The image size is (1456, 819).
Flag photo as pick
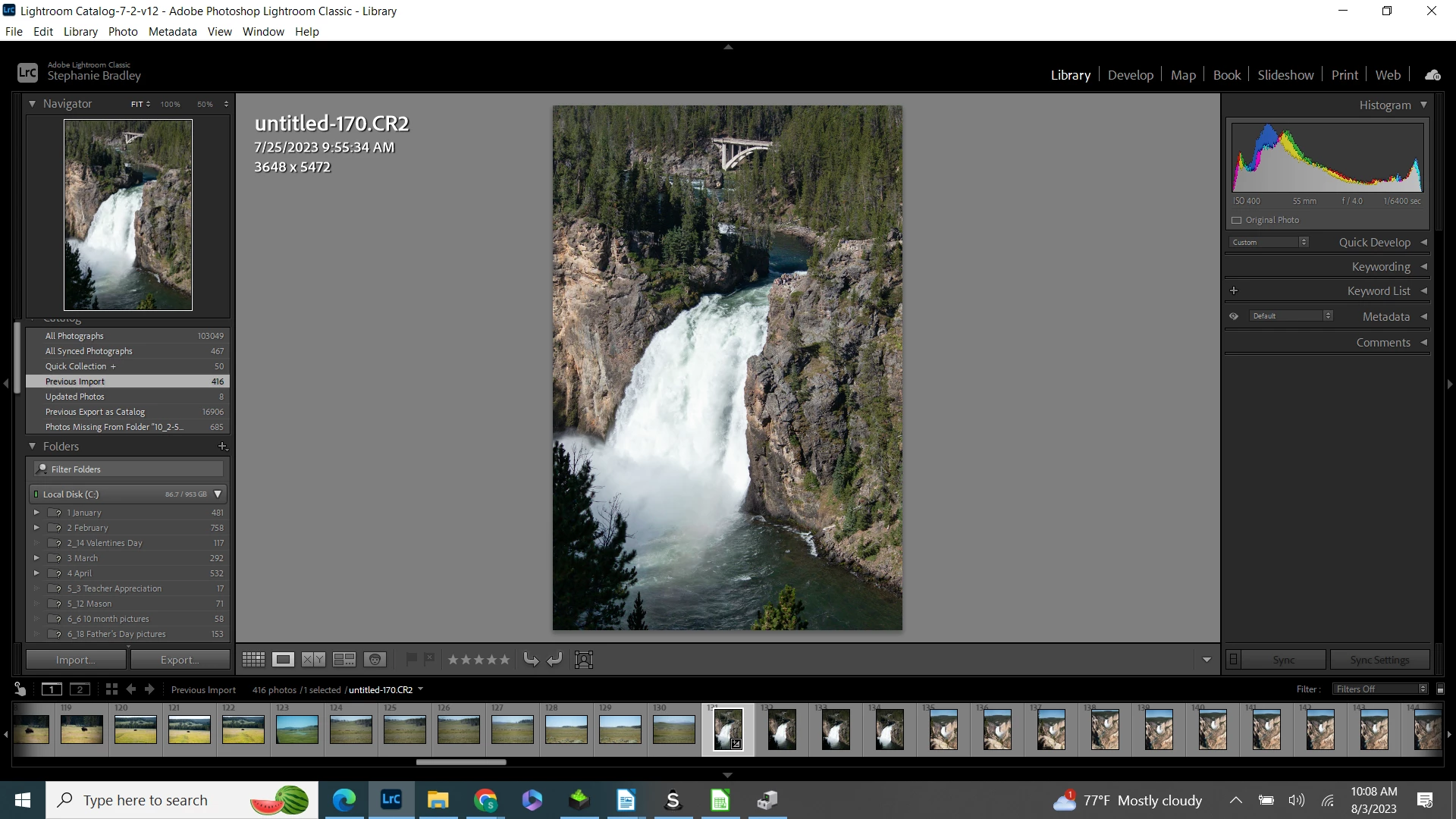[411, 659]
